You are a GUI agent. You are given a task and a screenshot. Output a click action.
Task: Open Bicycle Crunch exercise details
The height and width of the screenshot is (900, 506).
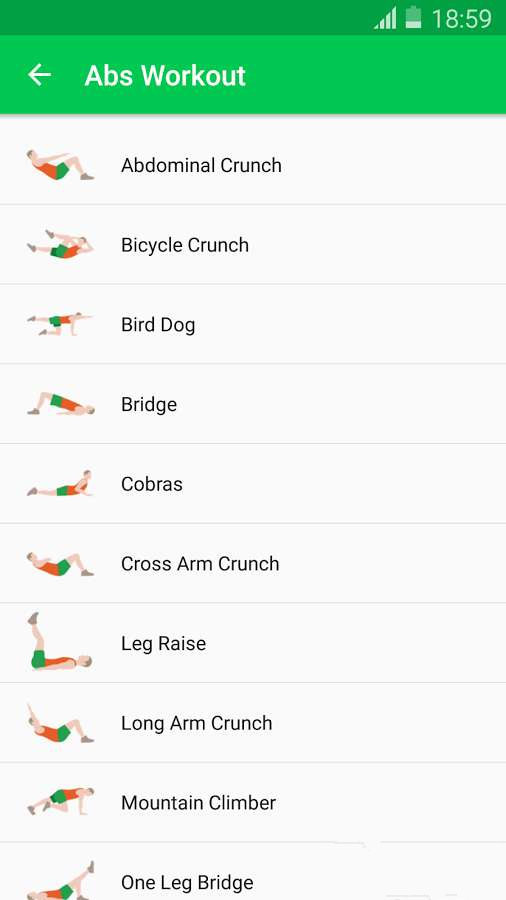(x=253, y=245)
